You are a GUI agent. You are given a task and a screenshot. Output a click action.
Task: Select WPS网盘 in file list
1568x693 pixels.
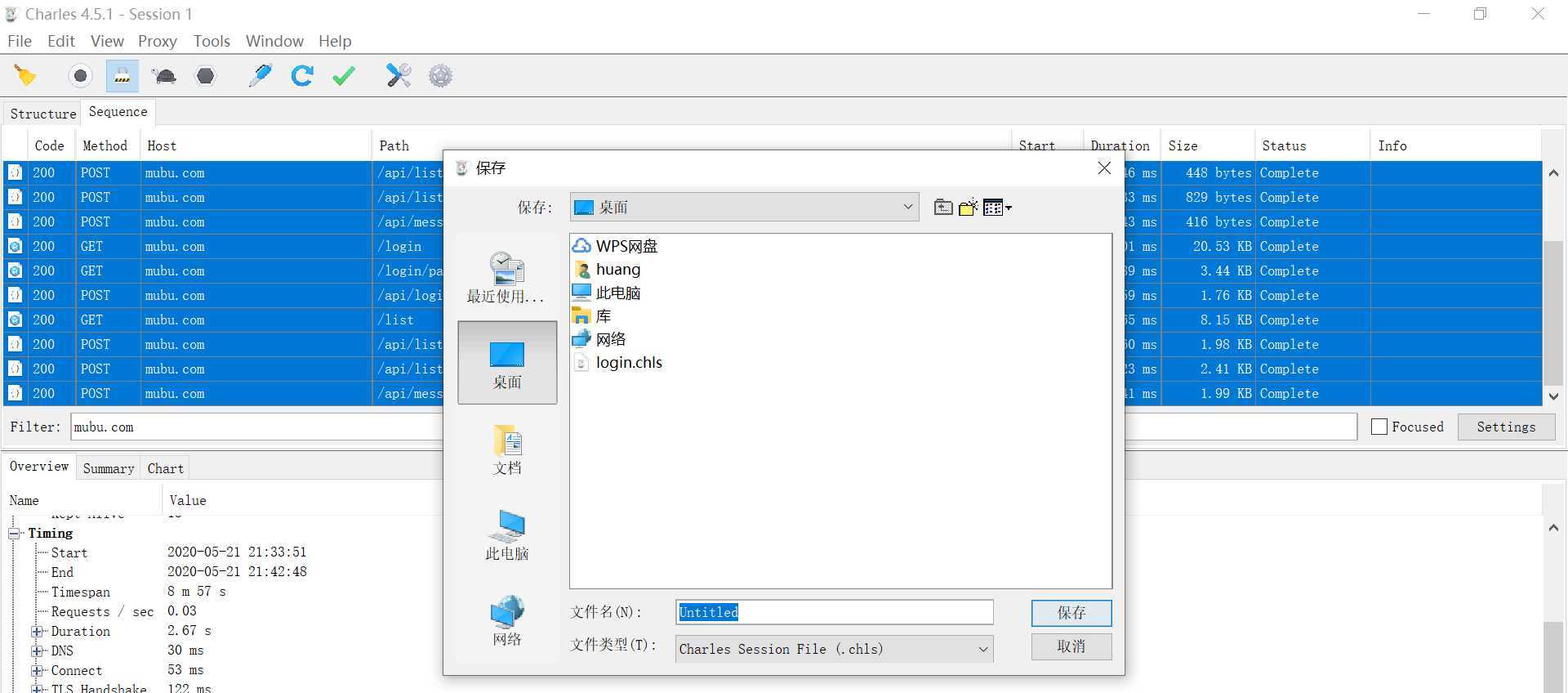coord(616,246)
